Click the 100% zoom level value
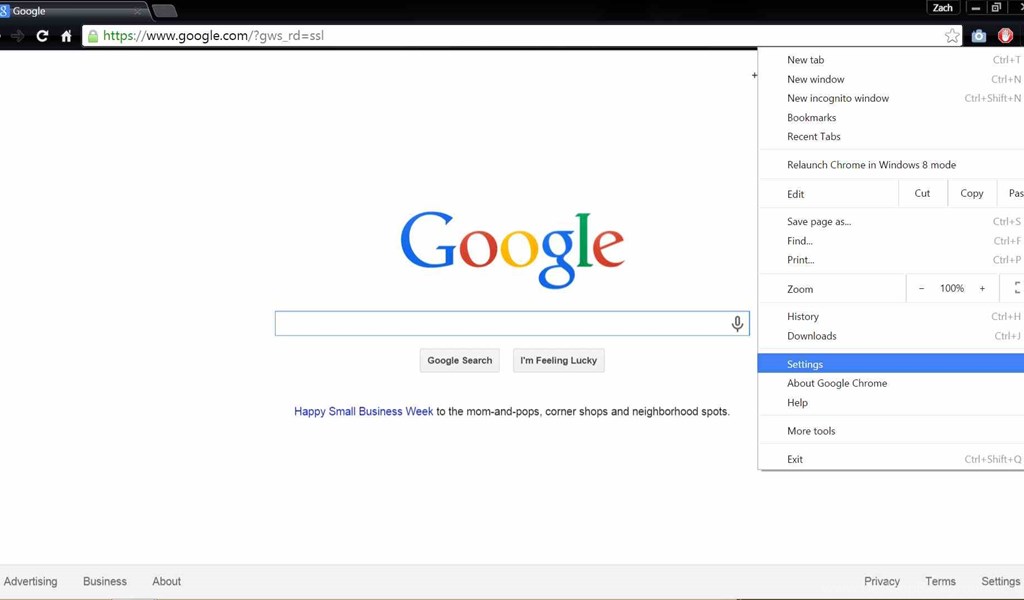This screenshot has height=600, width=1024. coord(952,289)
